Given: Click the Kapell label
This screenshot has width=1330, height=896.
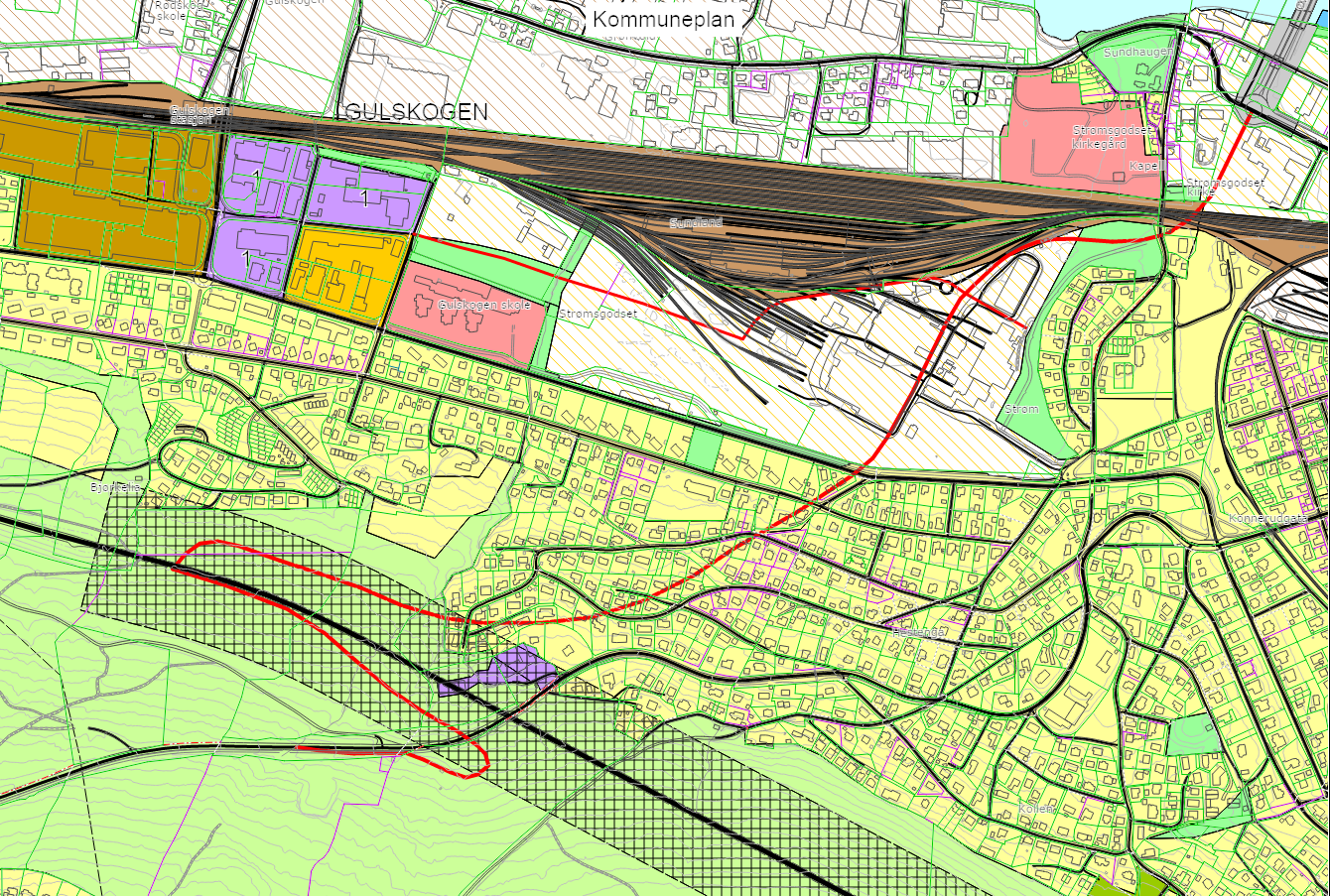Looking at the screenshot, I should point(1146,166).
